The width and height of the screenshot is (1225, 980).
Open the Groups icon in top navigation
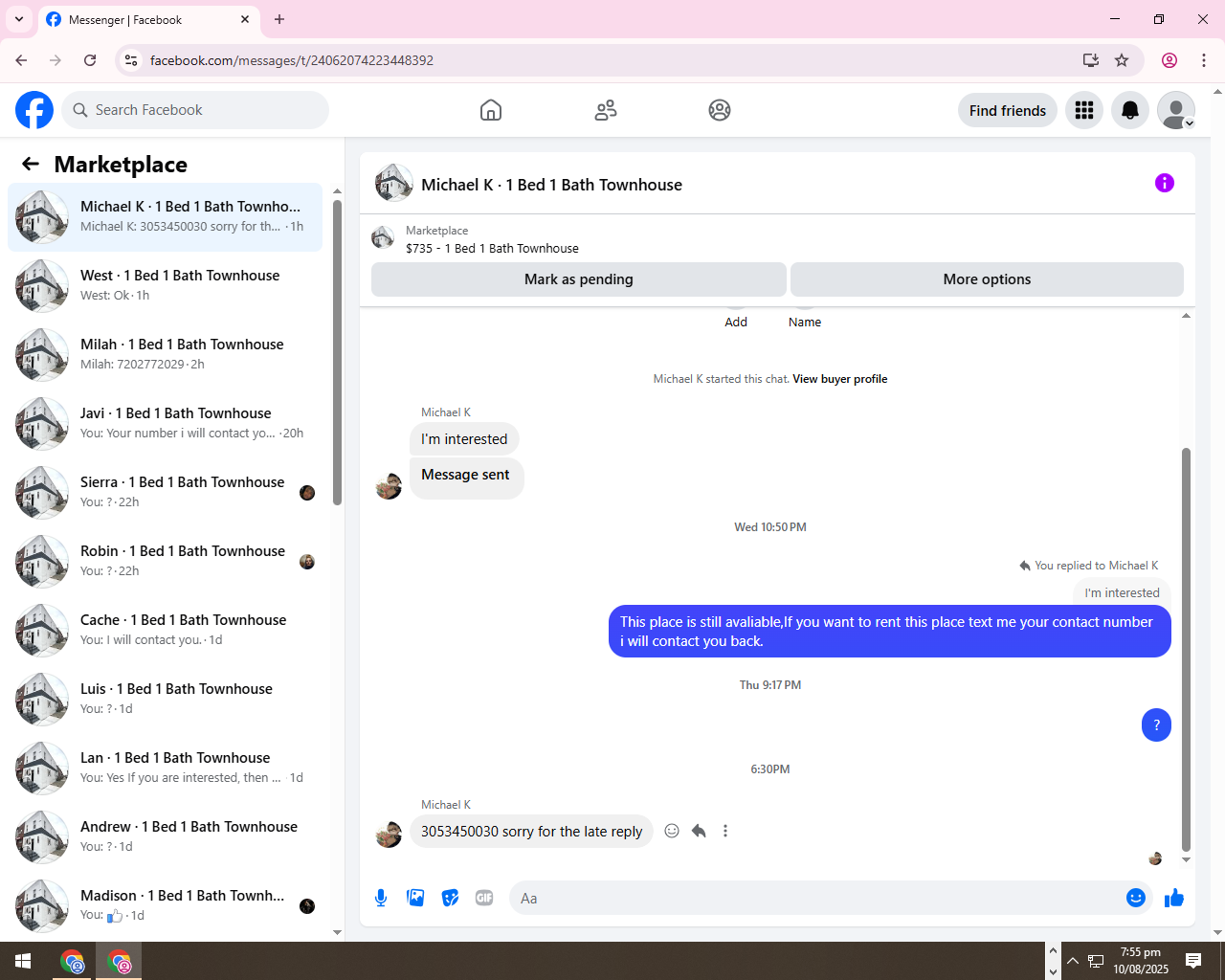(720, 110)
